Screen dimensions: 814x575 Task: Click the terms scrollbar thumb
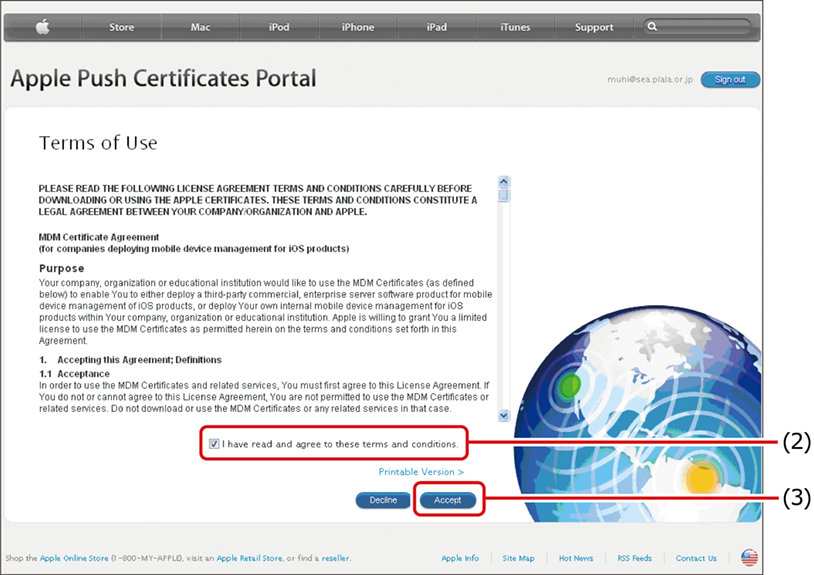click(504, 196)
